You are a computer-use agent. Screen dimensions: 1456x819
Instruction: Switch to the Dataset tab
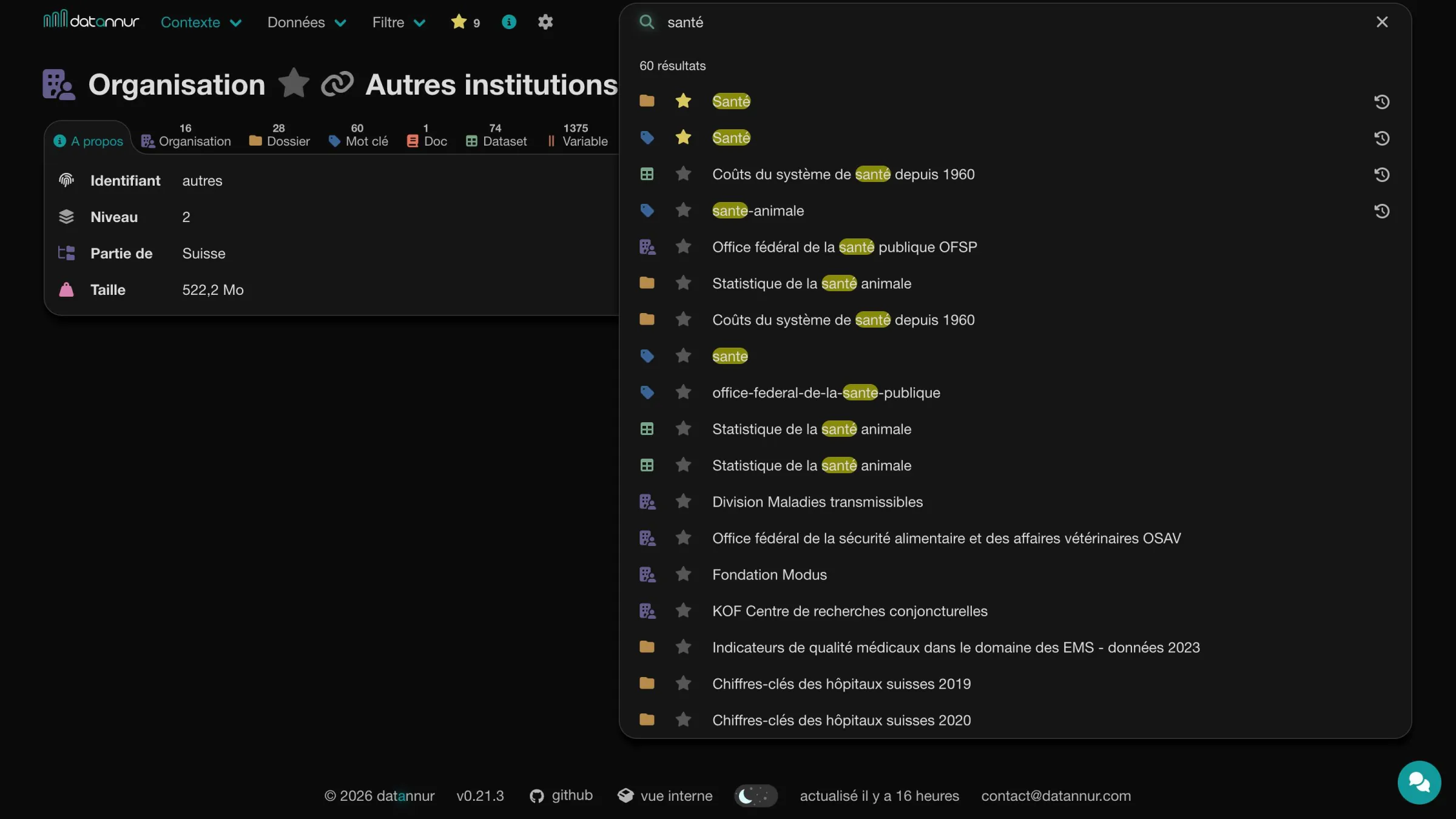[496, 136]
